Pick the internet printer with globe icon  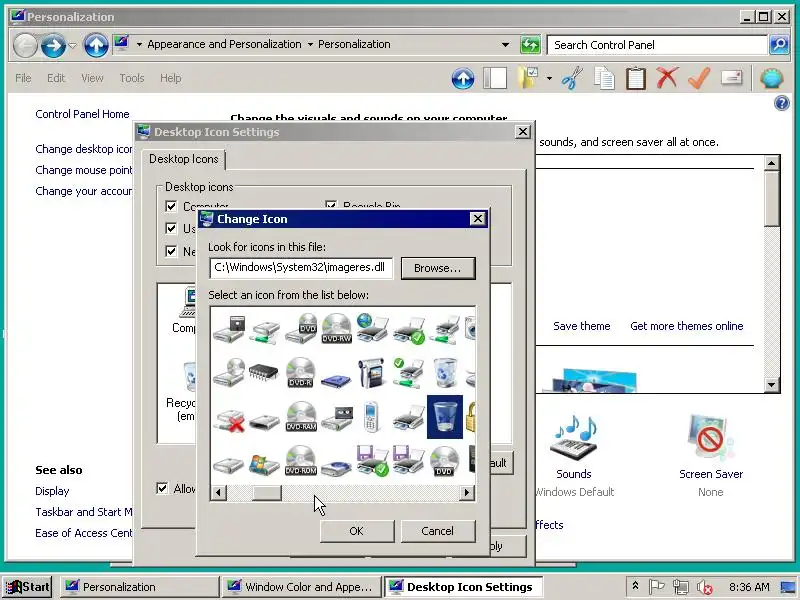pyautogui.click(x=372, y=328)
